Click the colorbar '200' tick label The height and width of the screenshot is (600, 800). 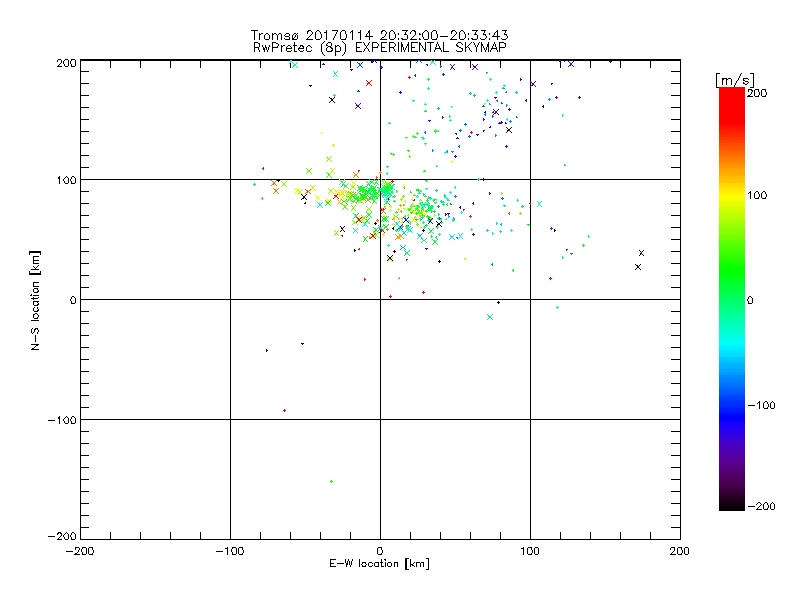pos(757,93)
